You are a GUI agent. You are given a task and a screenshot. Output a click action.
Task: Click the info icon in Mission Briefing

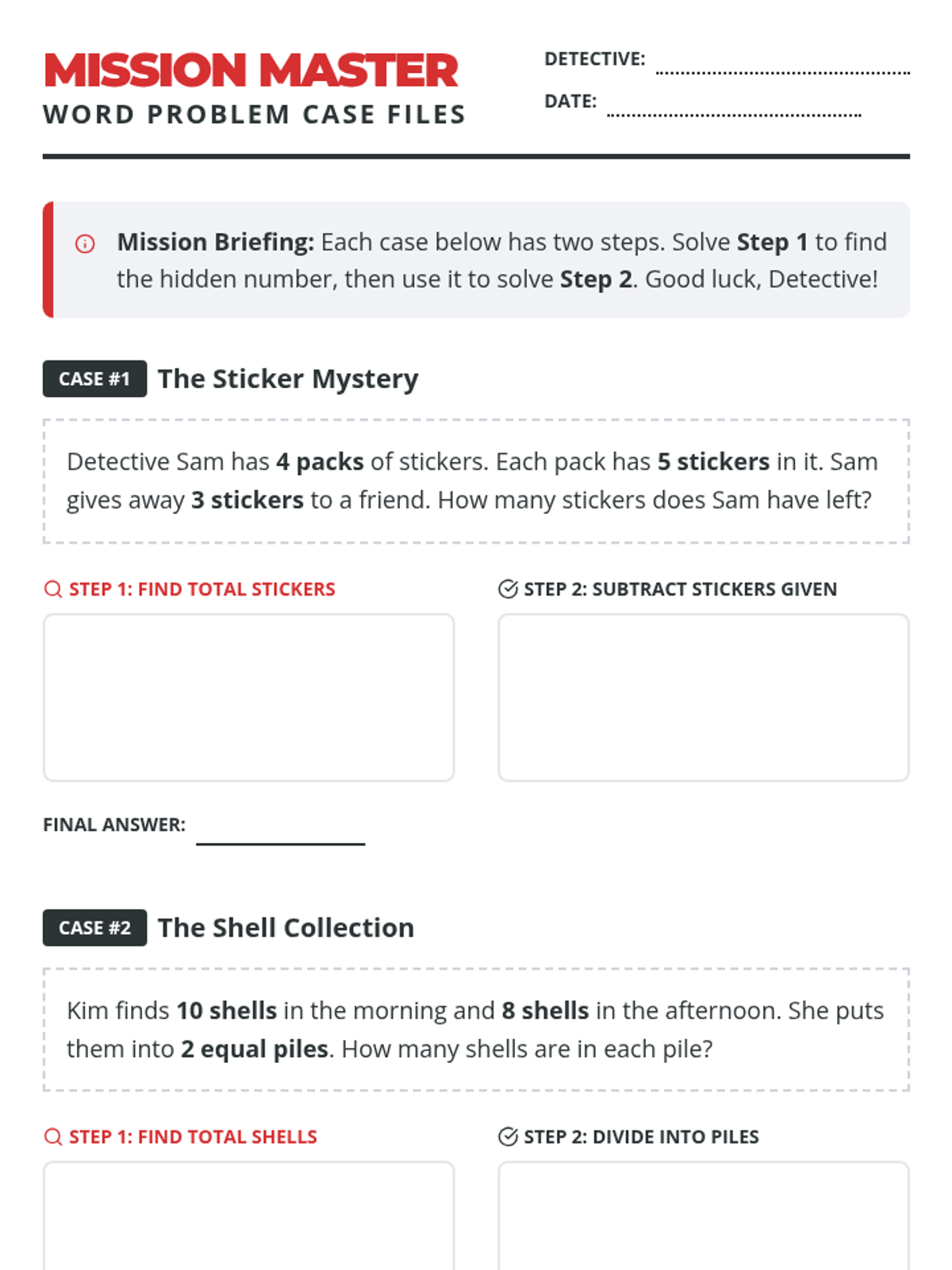[85, 244]
